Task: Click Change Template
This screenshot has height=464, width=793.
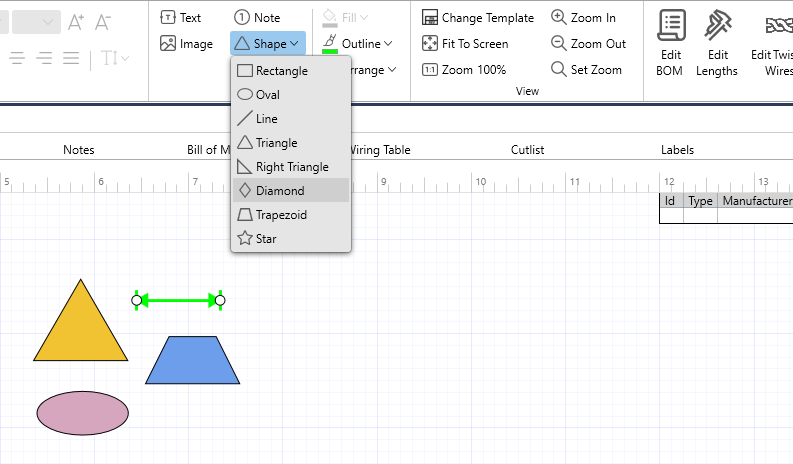Action: (478, 18)
